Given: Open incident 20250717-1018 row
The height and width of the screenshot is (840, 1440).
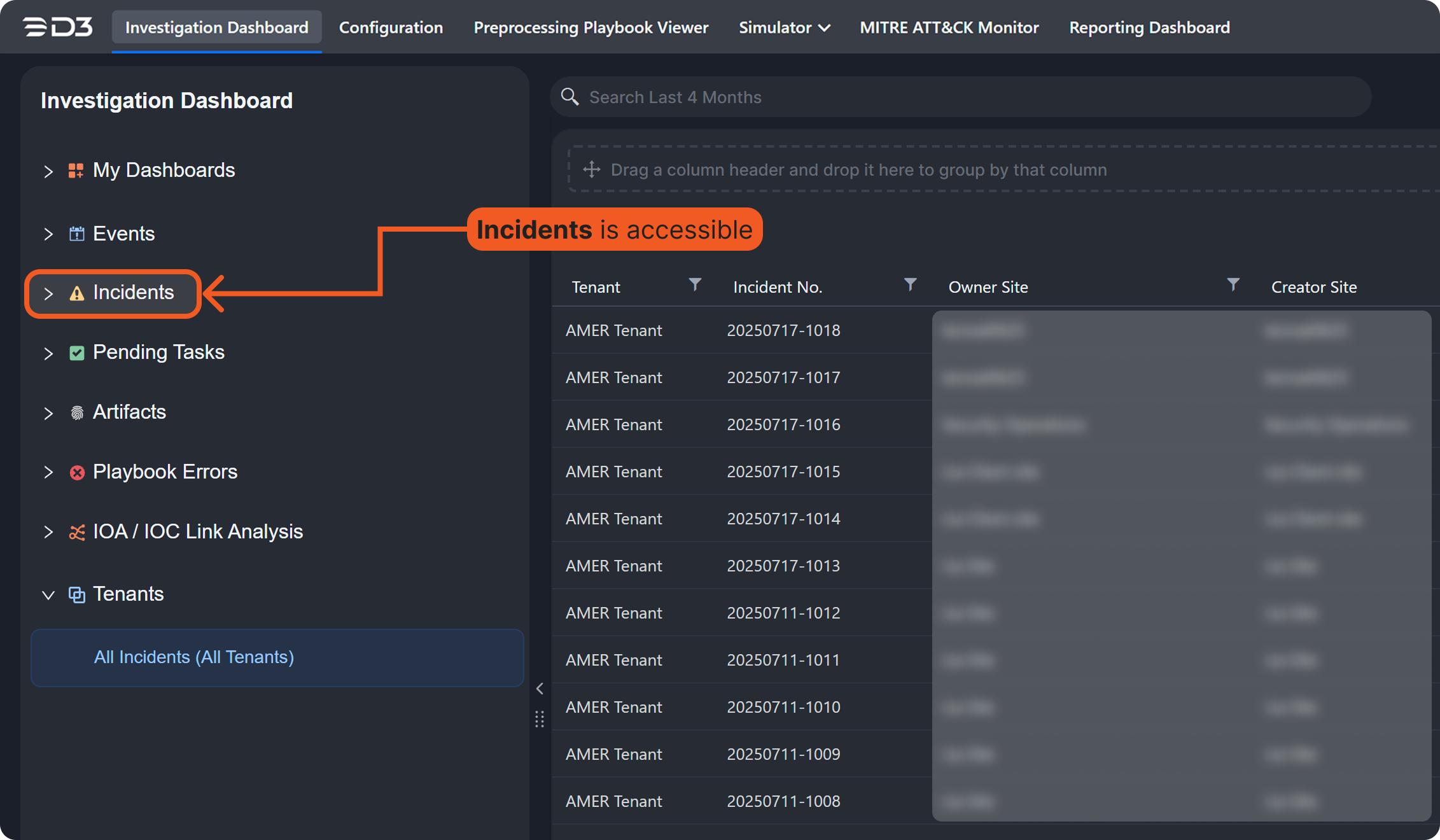Looking at the screenshot, I should [x=783, y=330].
